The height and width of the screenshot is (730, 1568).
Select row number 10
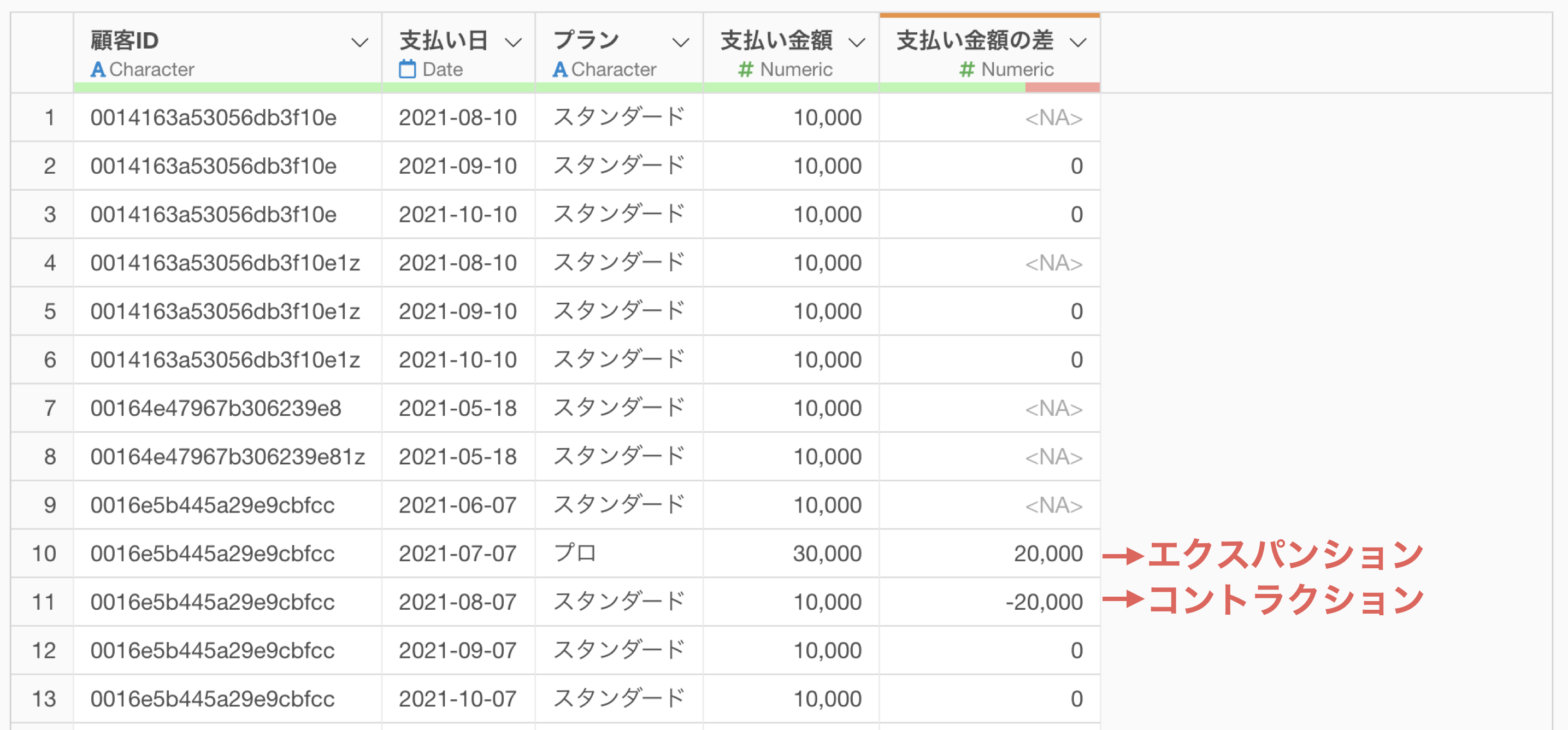click(x=44, y=554)
